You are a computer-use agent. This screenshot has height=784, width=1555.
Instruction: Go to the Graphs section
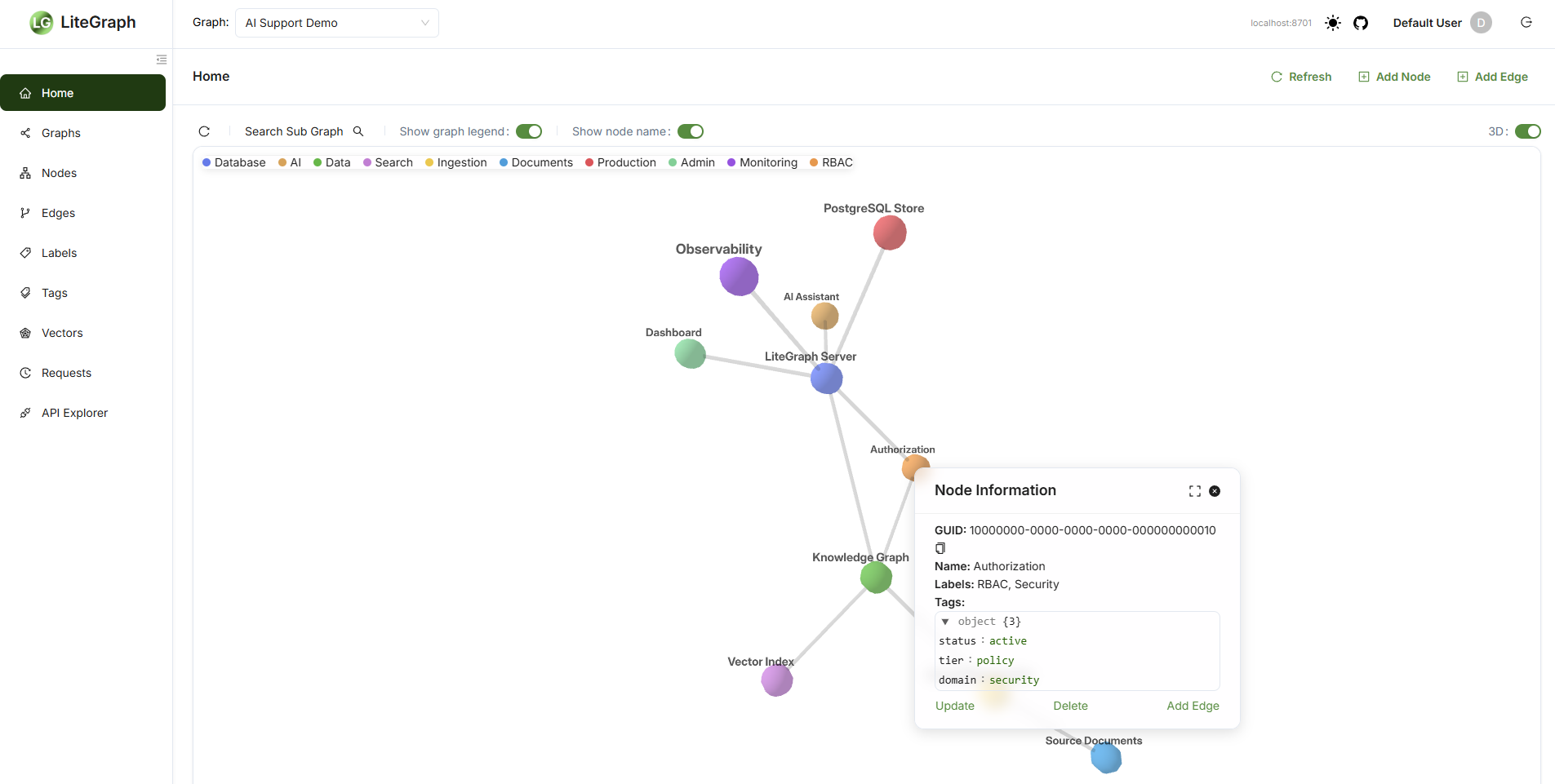[61, 133]
